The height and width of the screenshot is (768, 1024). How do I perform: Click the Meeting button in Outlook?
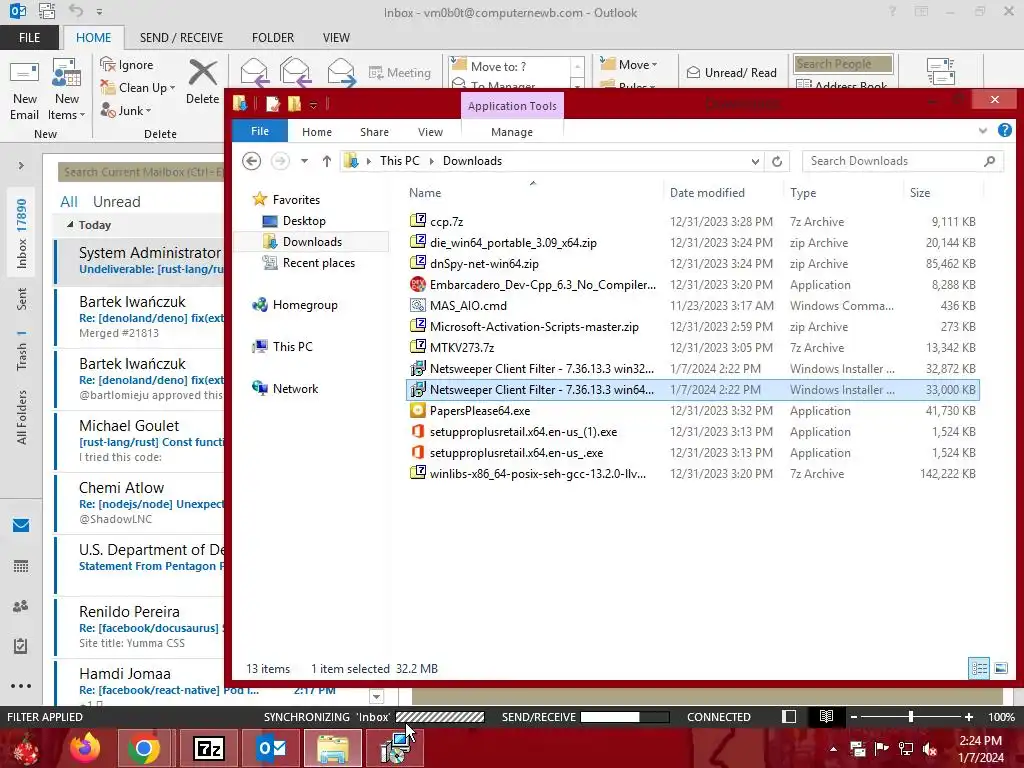tap(400, 72)
